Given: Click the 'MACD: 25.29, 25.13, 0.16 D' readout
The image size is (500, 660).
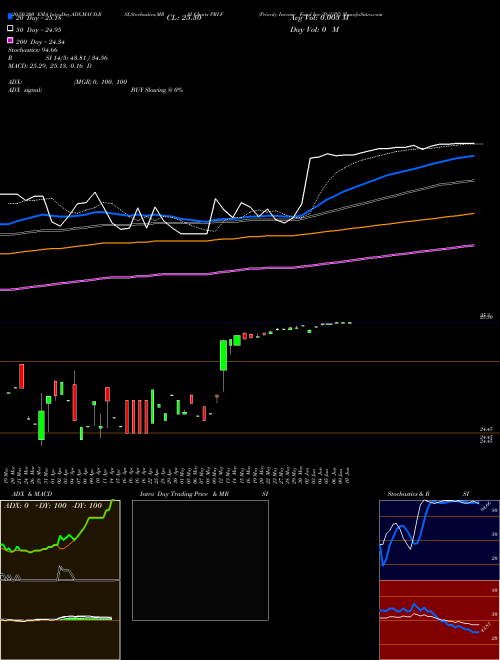Looking at the screenshot, I should point(50,66).
